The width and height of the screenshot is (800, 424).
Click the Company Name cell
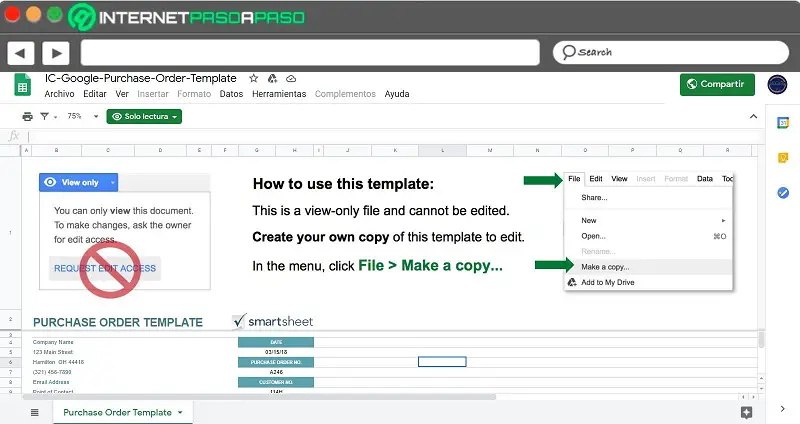[53, 342]
